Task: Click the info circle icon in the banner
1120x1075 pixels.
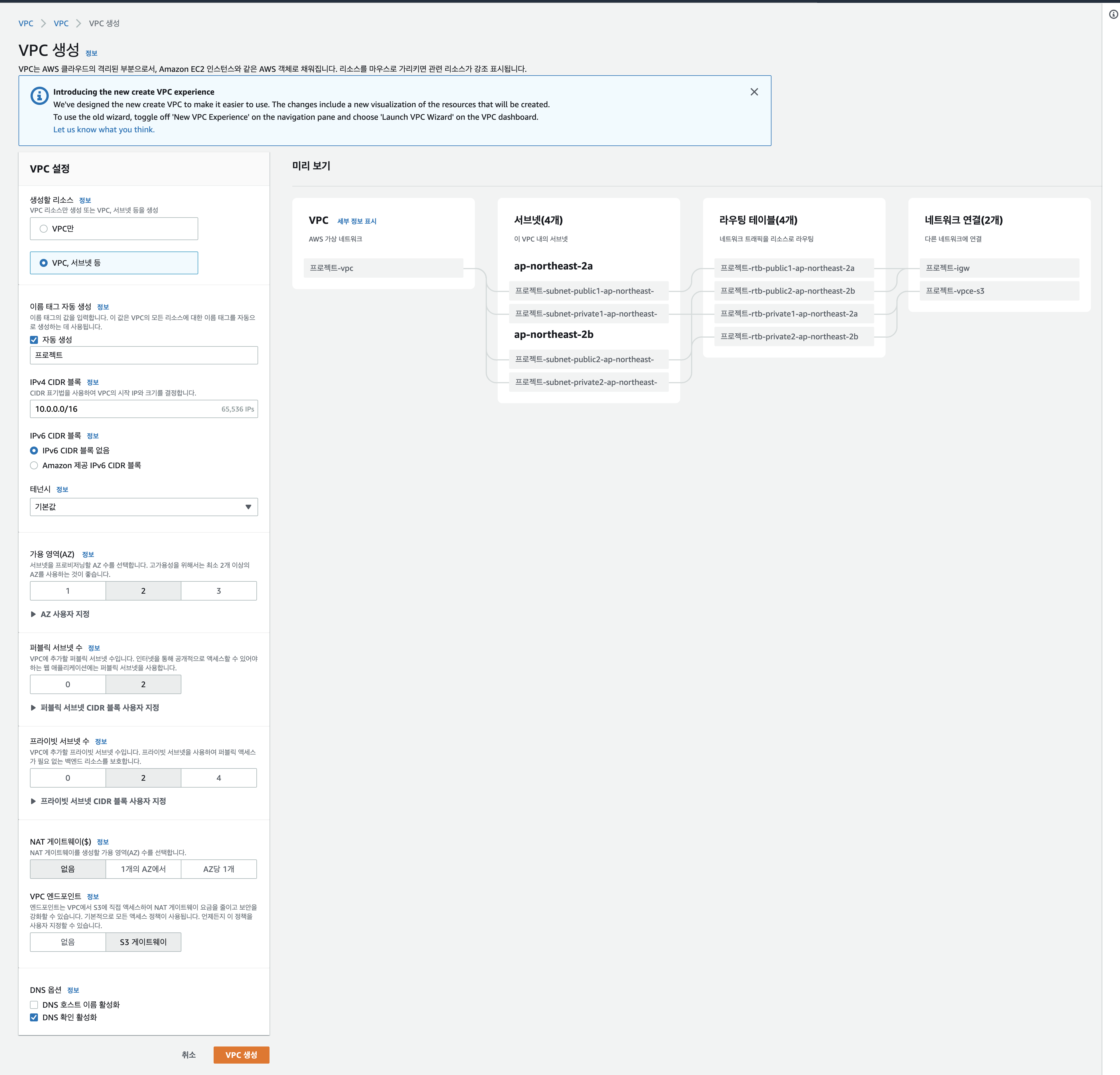Action: coord(39,96)
